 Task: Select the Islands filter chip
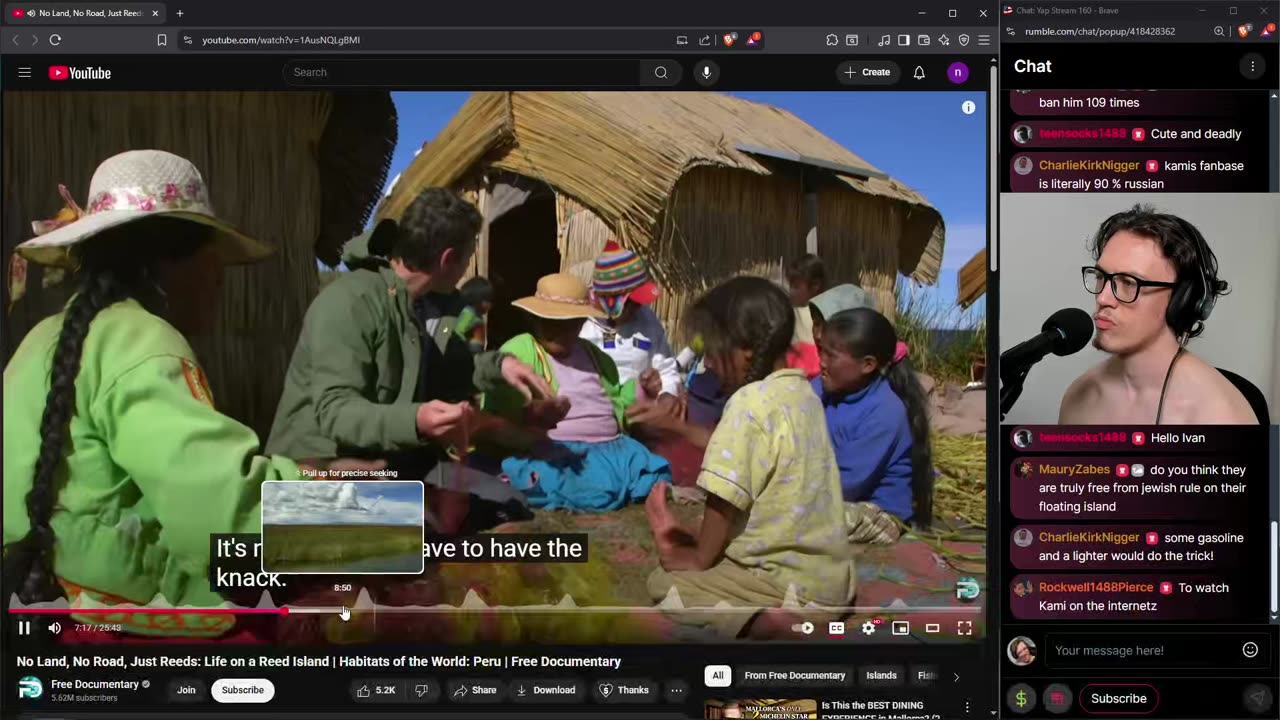pos(881,676)
